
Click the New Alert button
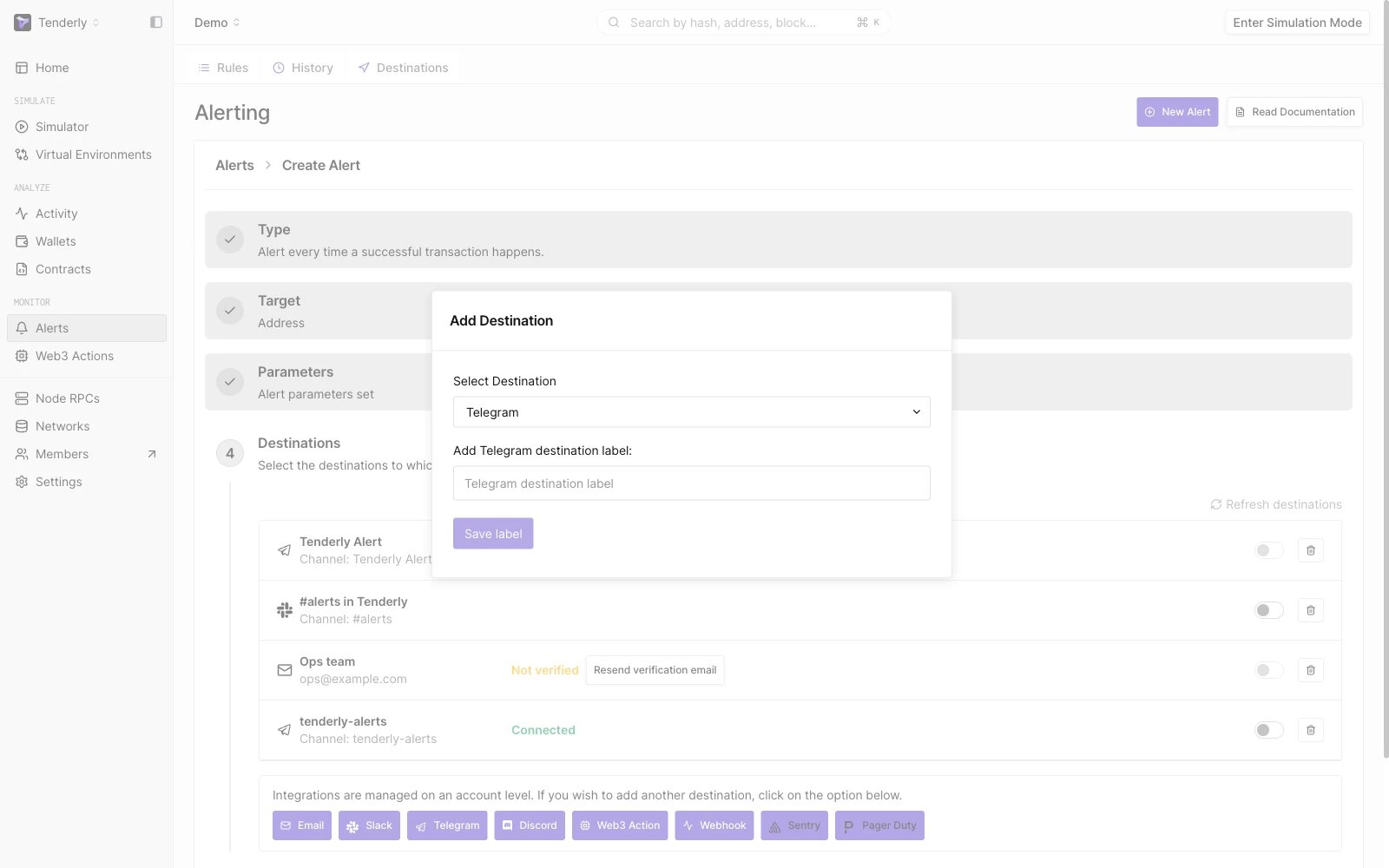1177,112
